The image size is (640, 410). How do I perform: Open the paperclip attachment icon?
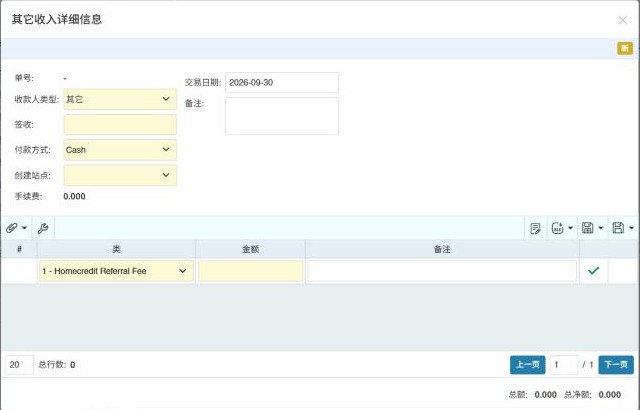pyautogui.click(x=11, y=228)
